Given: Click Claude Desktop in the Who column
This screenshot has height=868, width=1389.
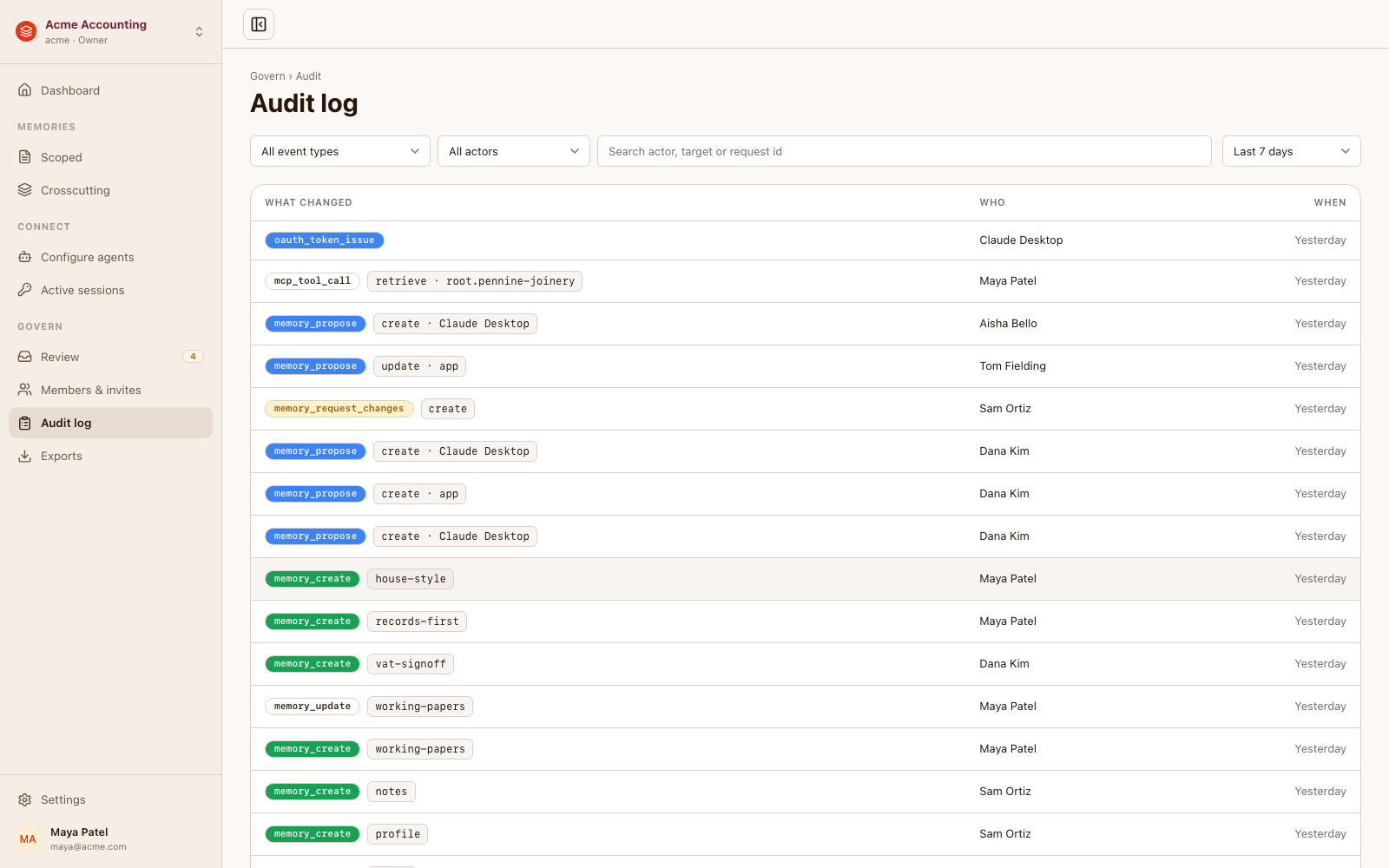Looking at the screenshot, I should pos(1021,240).
